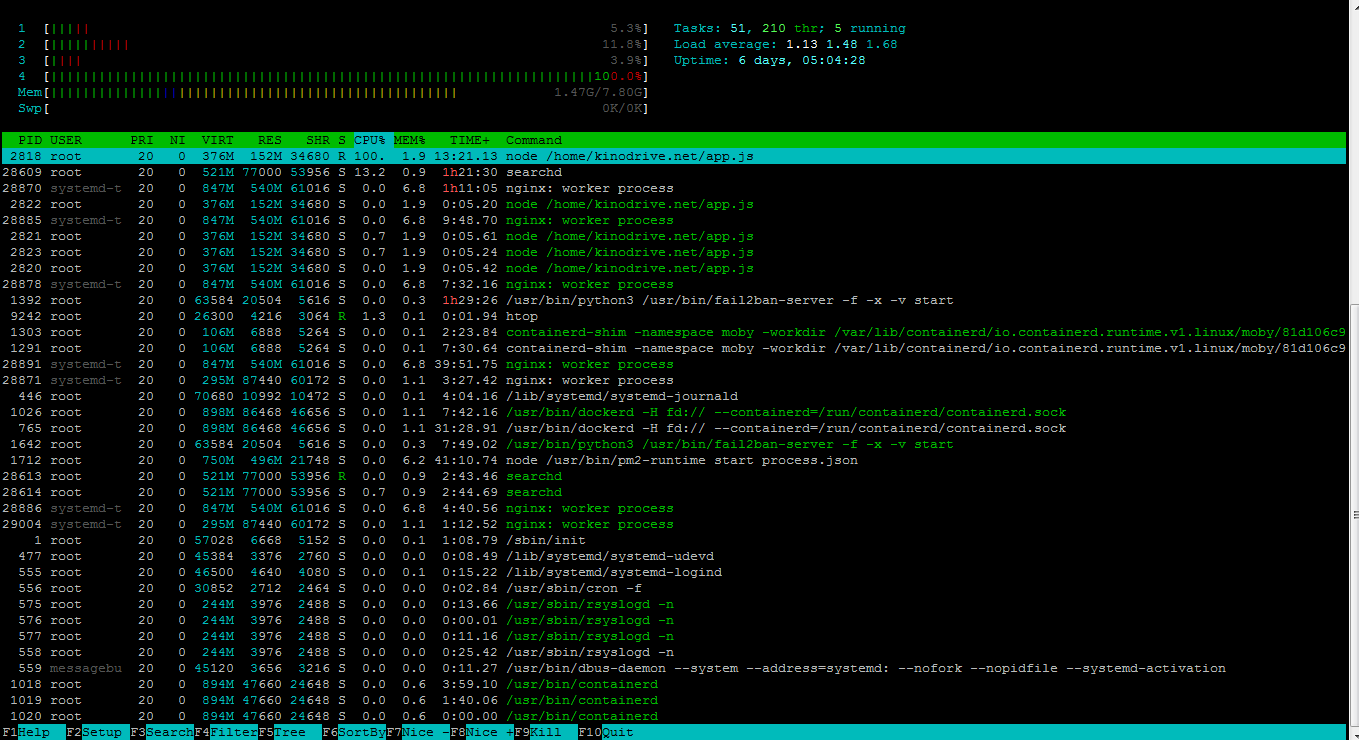Select rsyslogd row PID 575

pyautogui.click(x=674, y=604)
